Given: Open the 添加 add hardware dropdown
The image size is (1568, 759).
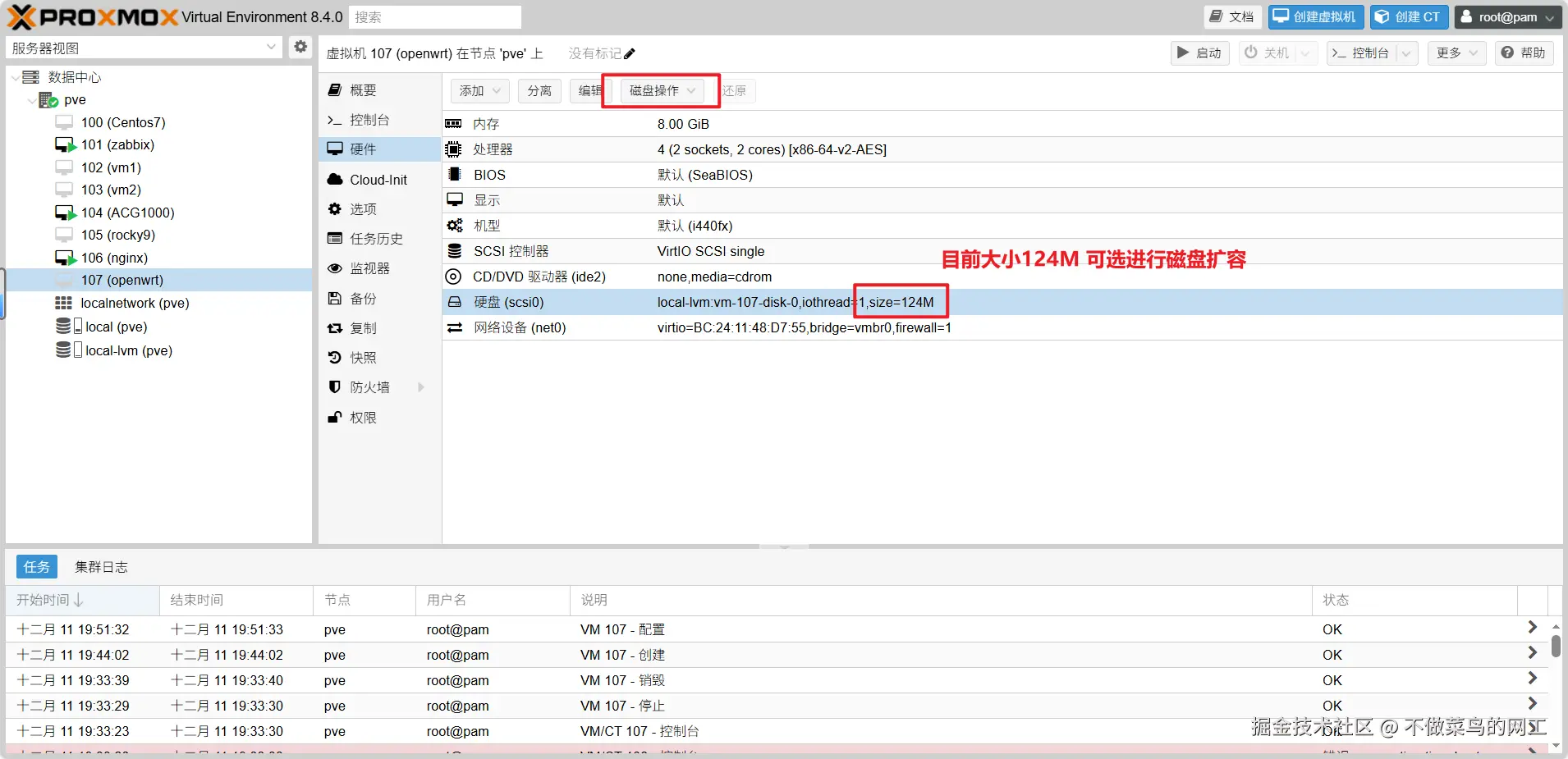Looking at the screenshot, I should point(480,91).
